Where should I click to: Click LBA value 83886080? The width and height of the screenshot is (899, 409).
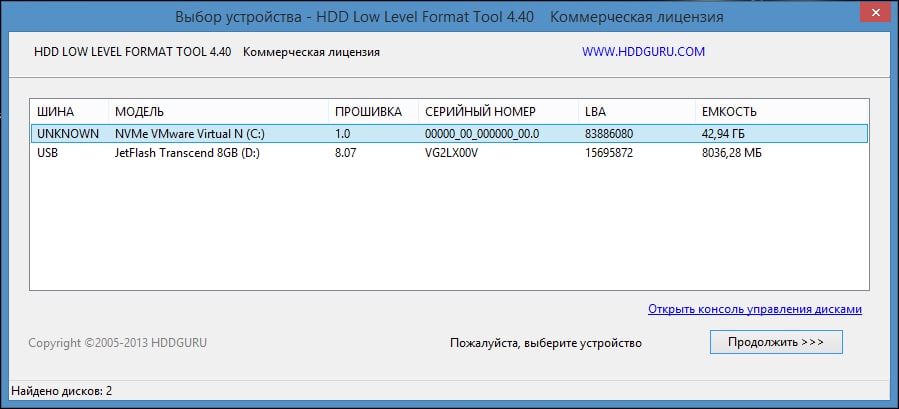tap(609, 134)
